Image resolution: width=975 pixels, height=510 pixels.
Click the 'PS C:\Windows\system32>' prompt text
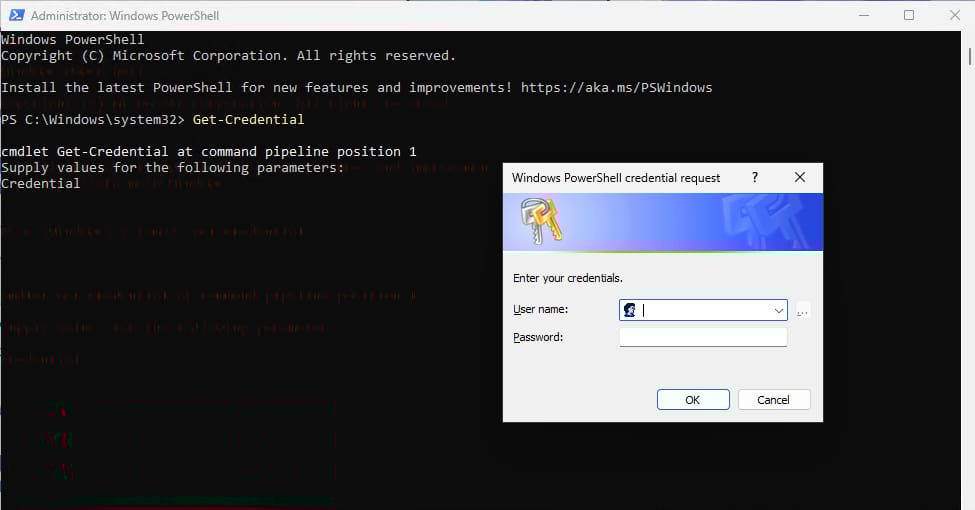[93, 119]
